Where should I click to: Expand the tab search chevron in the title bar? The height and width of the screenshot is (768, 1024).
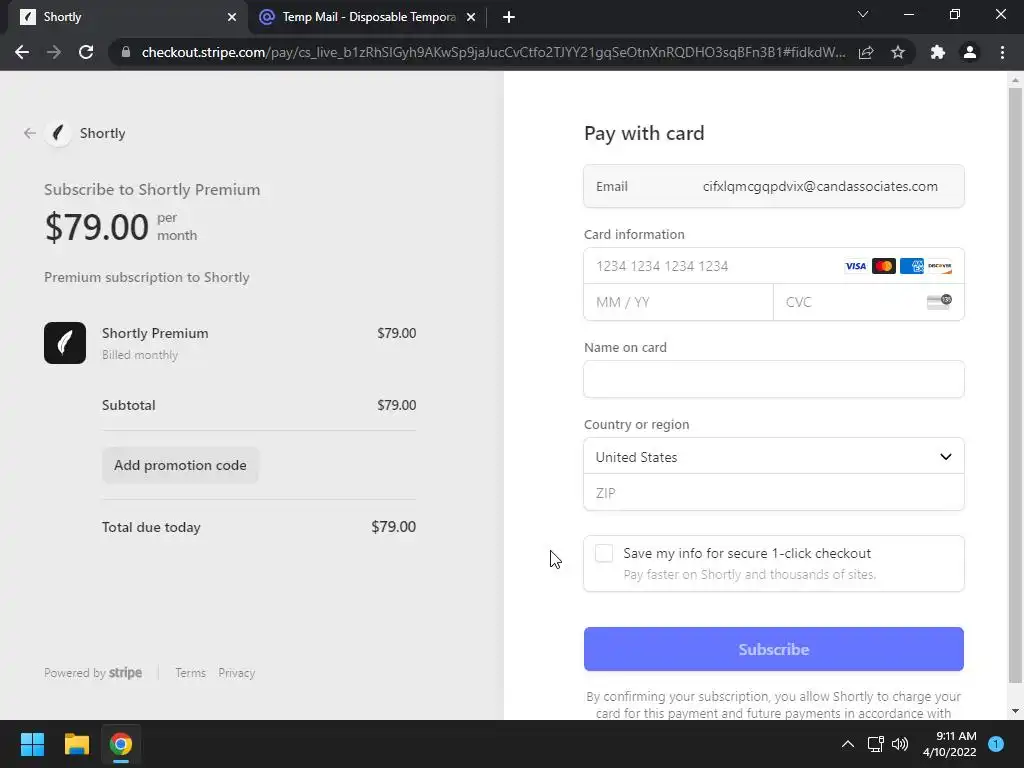[x=863, y=15]
